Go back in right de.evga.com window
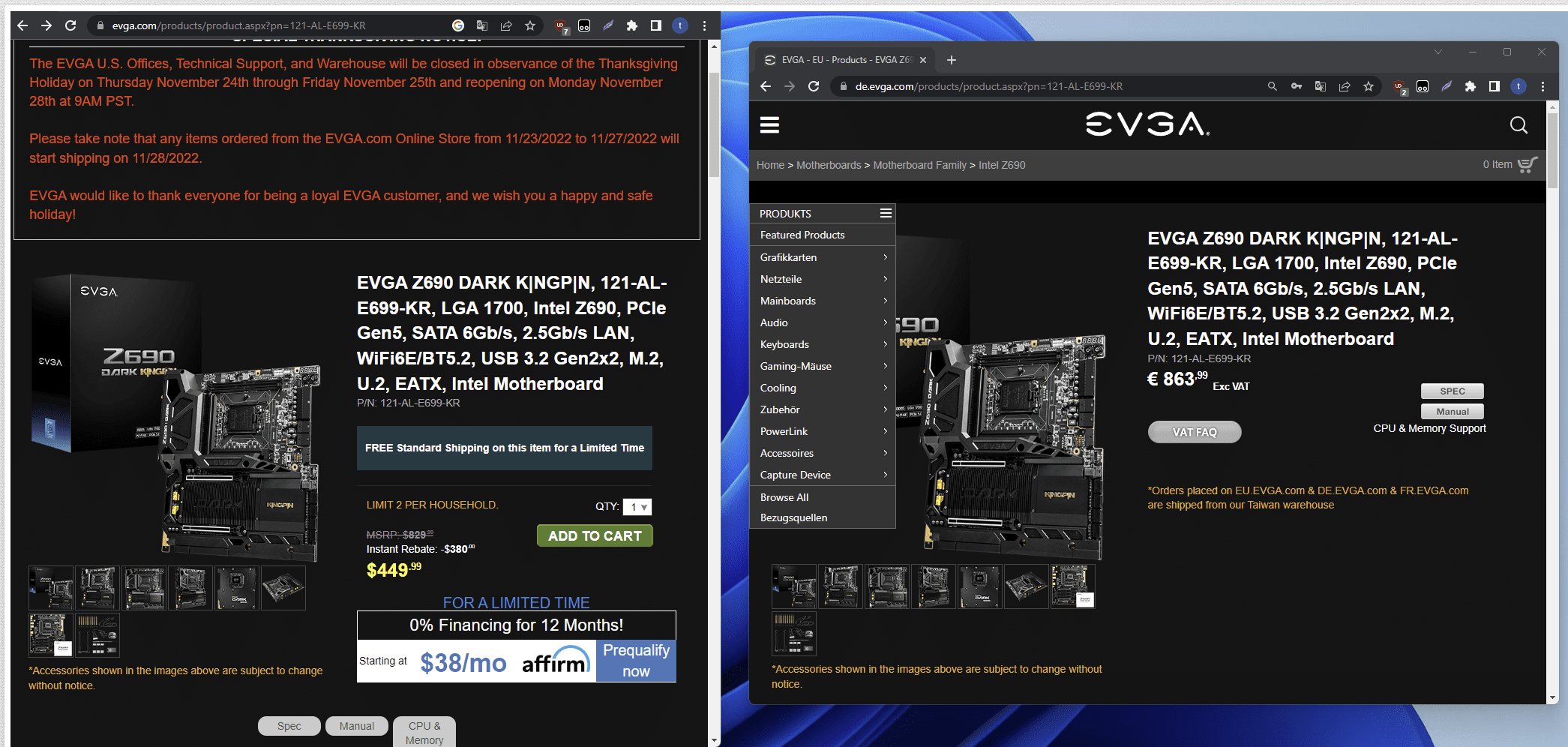Viewport: 1568px width, 747px height. click(766, 86)
